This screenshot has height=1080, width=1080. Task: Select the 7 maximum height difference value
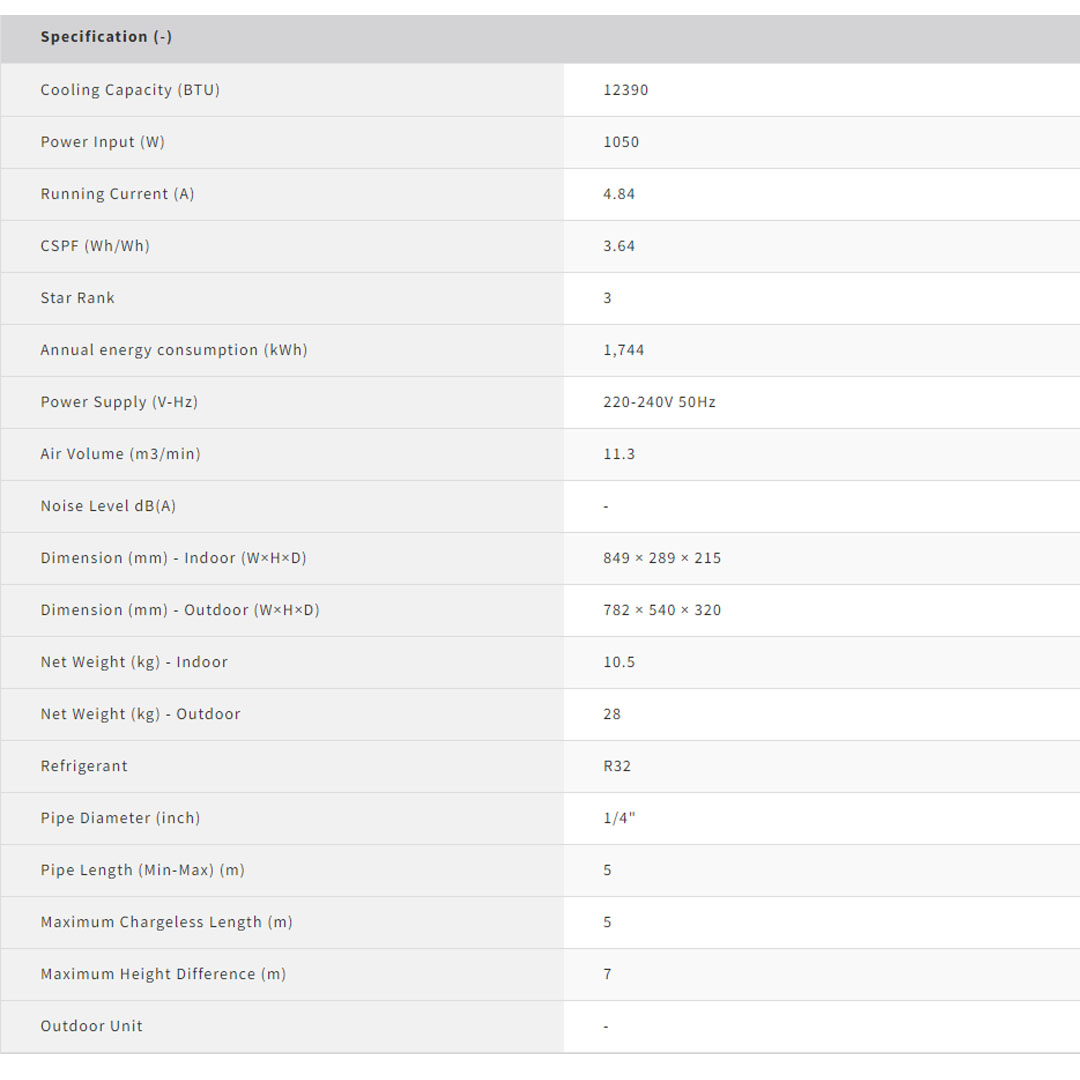(607, 974)
